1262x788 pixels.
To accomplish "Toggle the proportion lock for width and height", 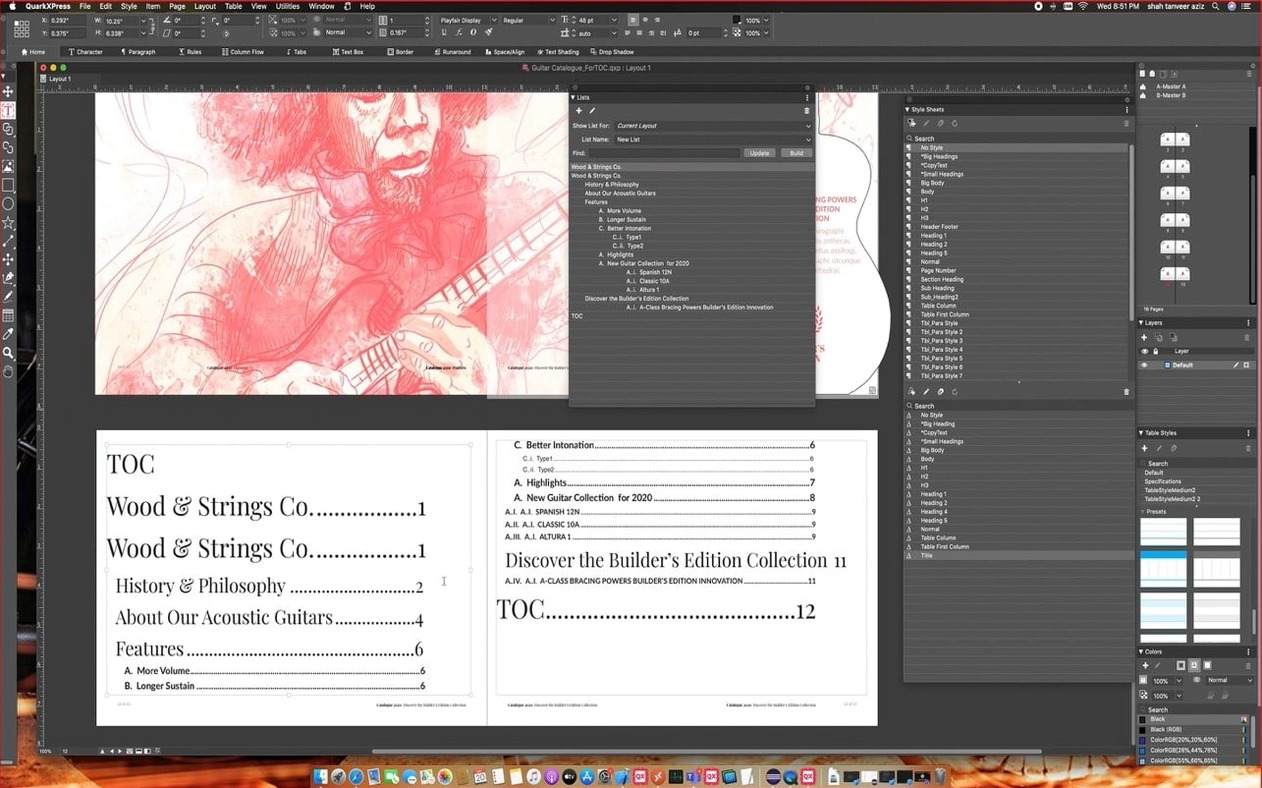I will (x=153, y=26).
